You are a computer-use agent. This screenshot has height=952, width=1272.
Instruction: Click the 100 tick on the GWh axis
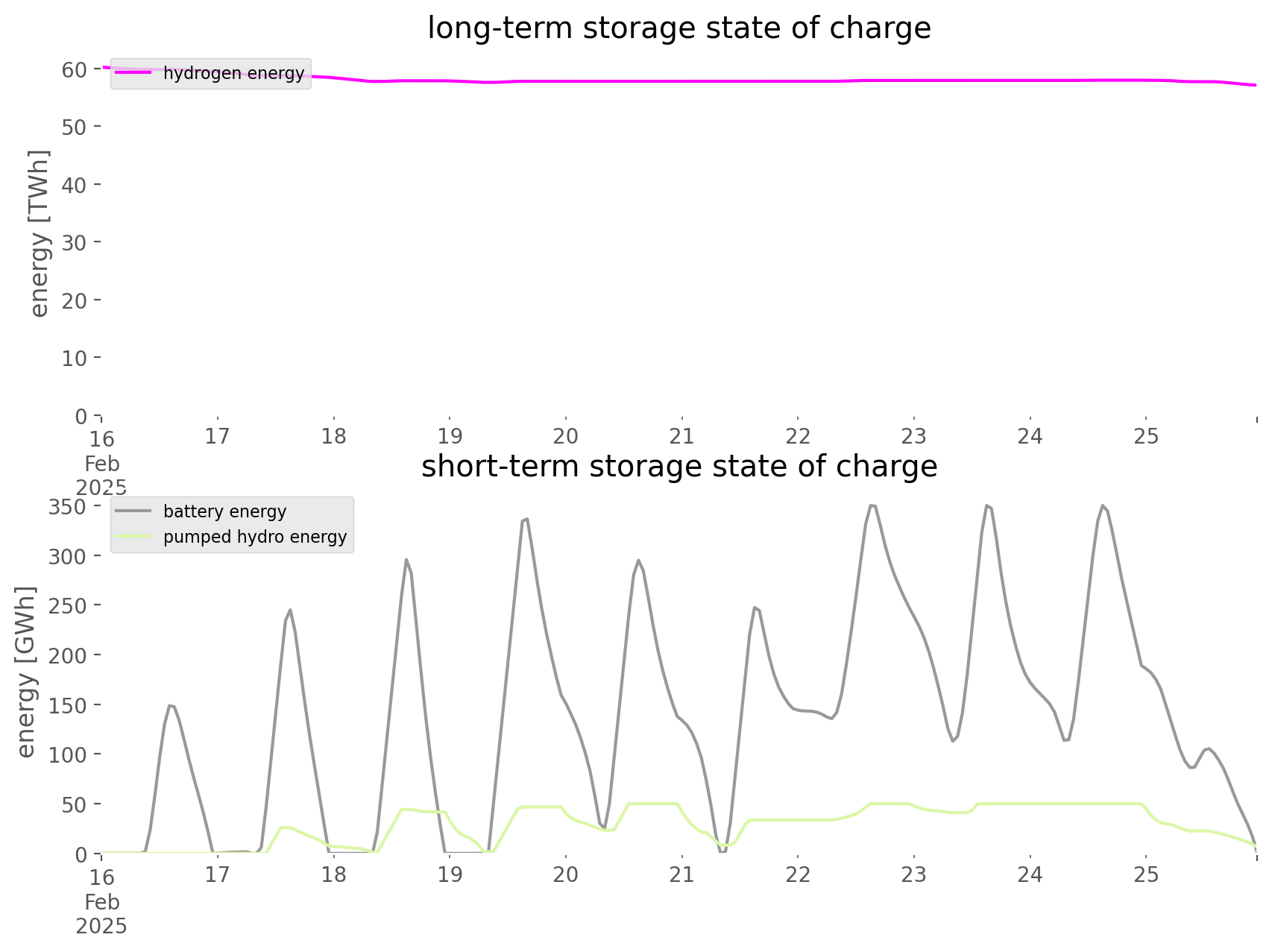click(x=69, y=754)
